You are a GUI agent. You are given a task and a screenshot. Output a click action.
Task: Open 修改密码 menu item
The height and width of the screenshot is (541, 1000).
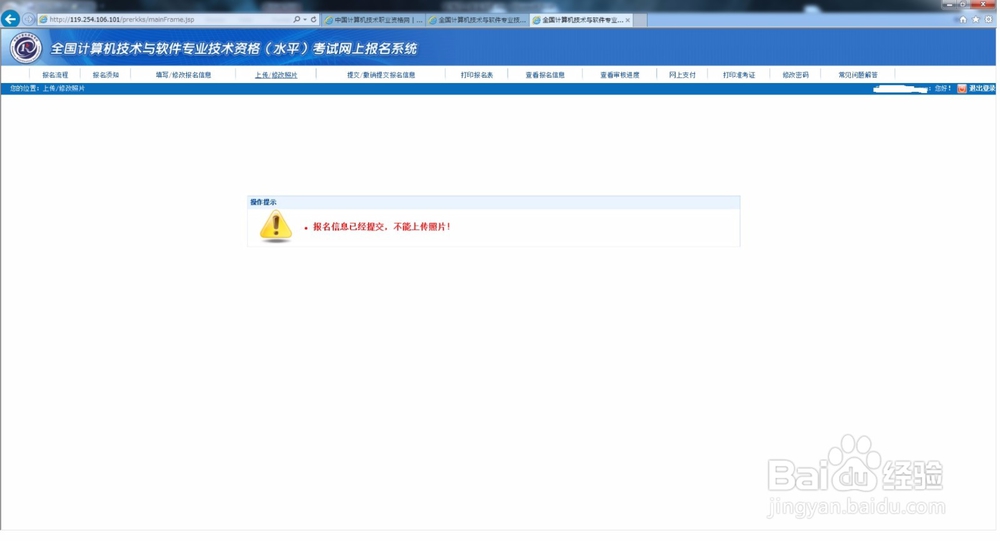pos(795,75)
